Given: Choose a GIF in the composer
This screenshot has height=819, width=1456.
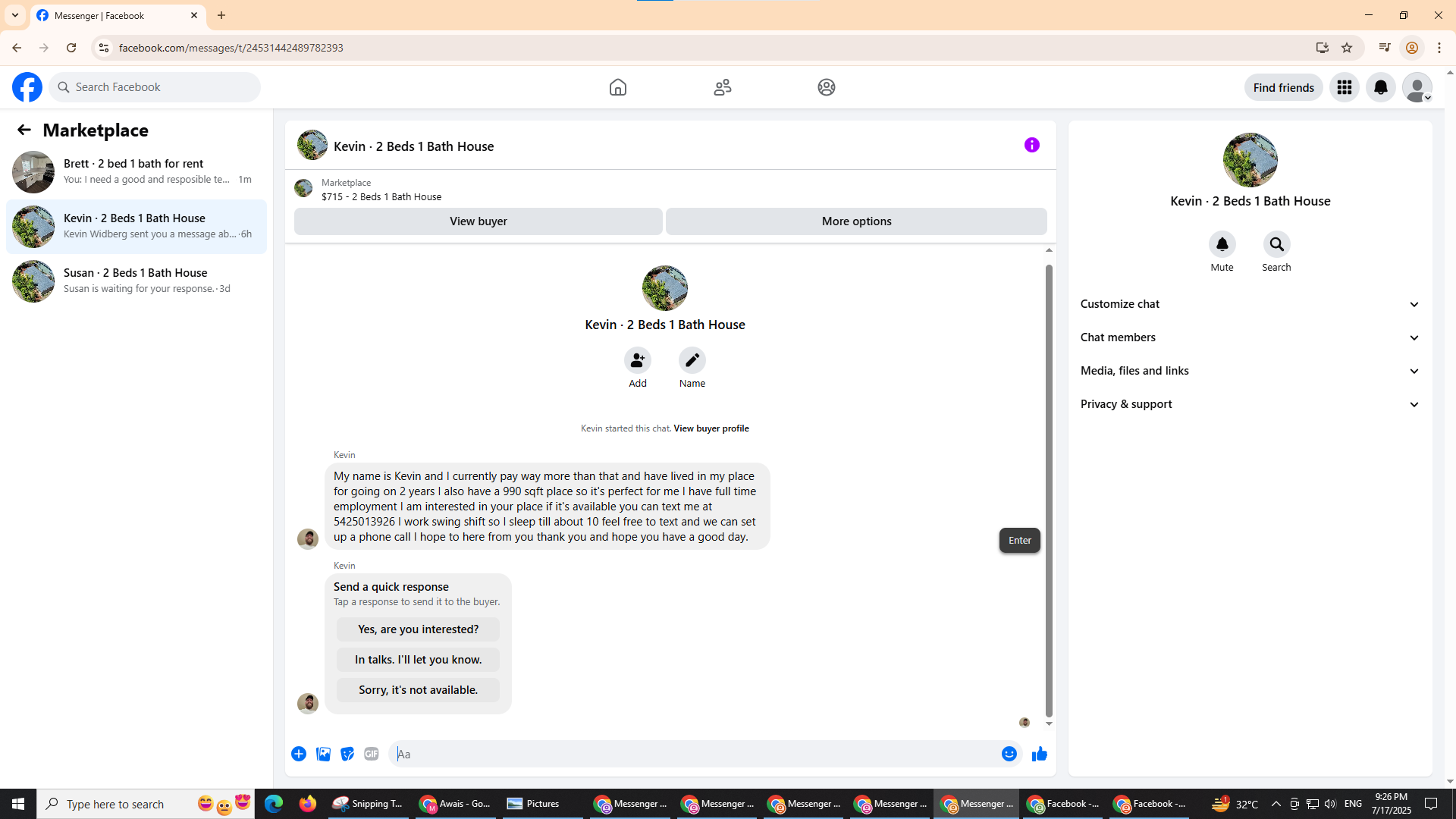Looking at the screenshot, I should (372, 754).
